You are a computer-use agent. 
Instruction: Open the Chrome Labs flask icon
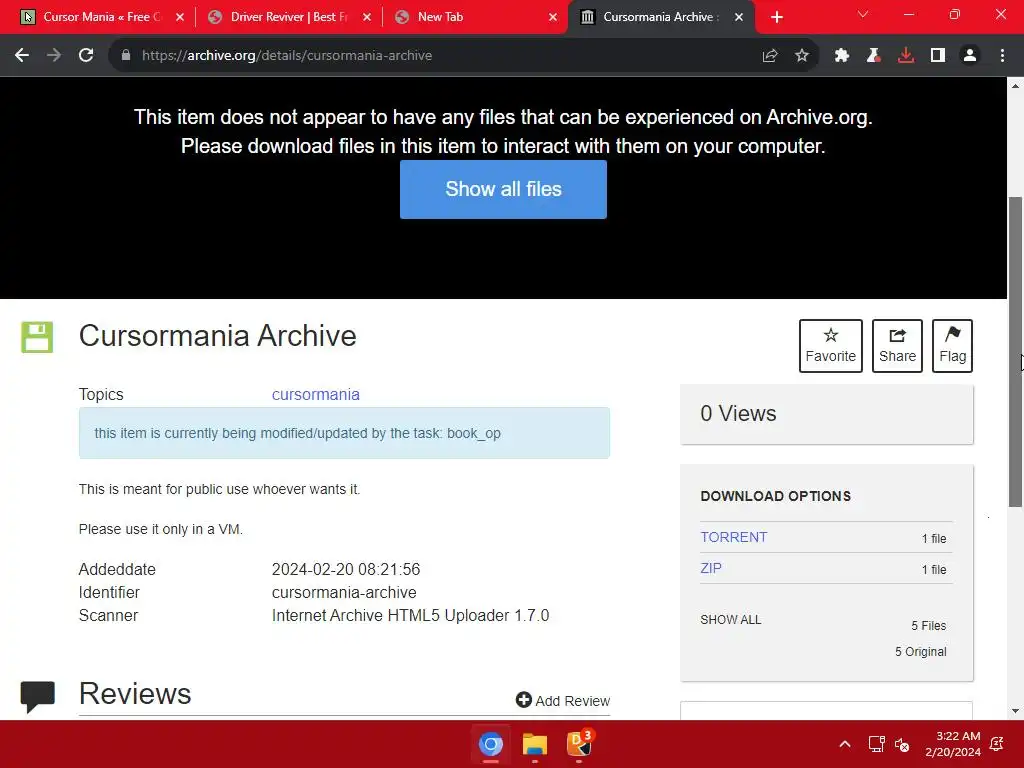coord(874,56)
